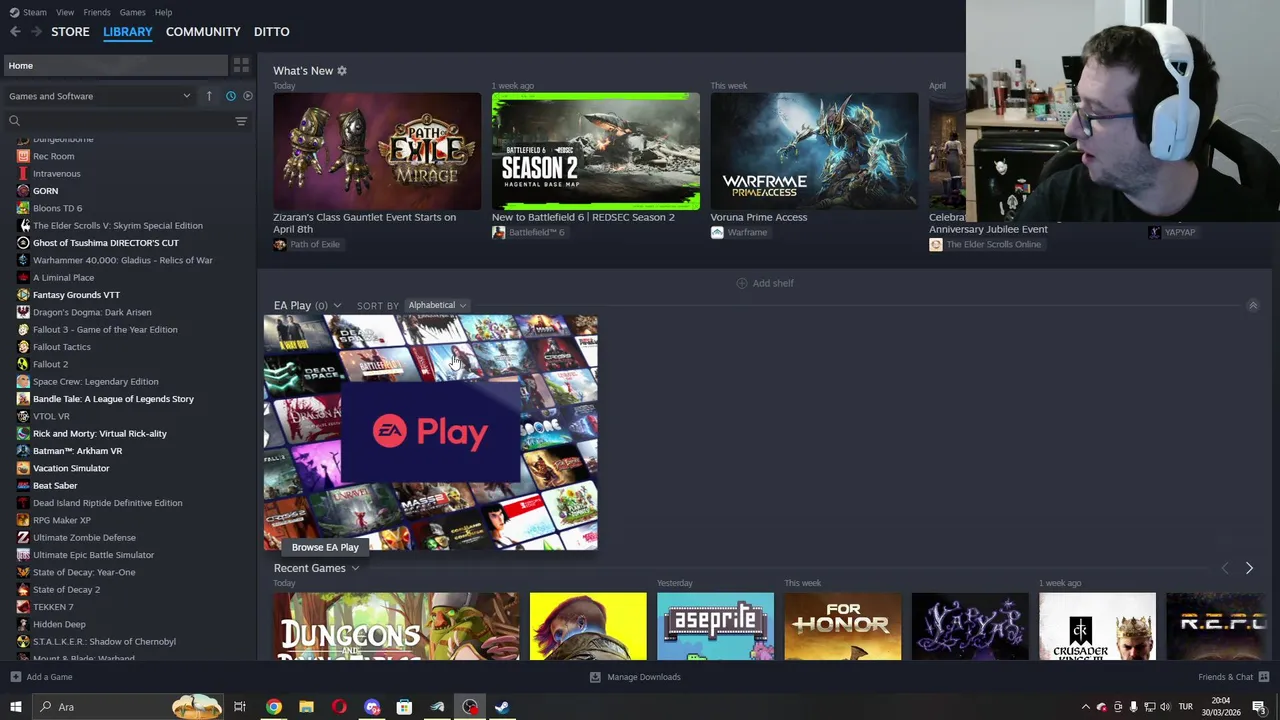The width and height of the screenshot is (1280, 720).
Task: Open the volume icon in system tray
Action: [x=1165, y=707]
